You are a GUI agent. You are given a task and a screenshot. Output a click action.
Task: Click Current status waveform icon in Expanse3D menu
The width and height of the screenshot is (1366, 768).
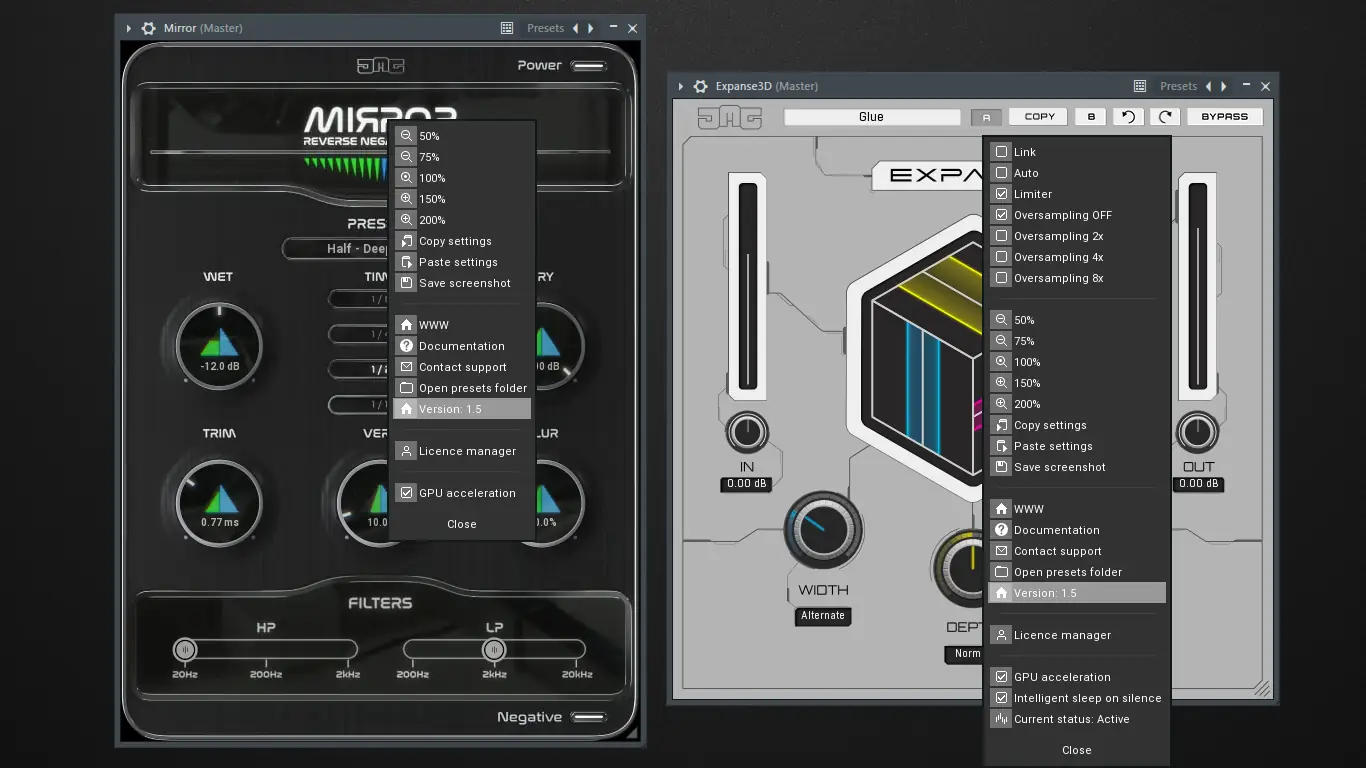[x=1001, y=719]
